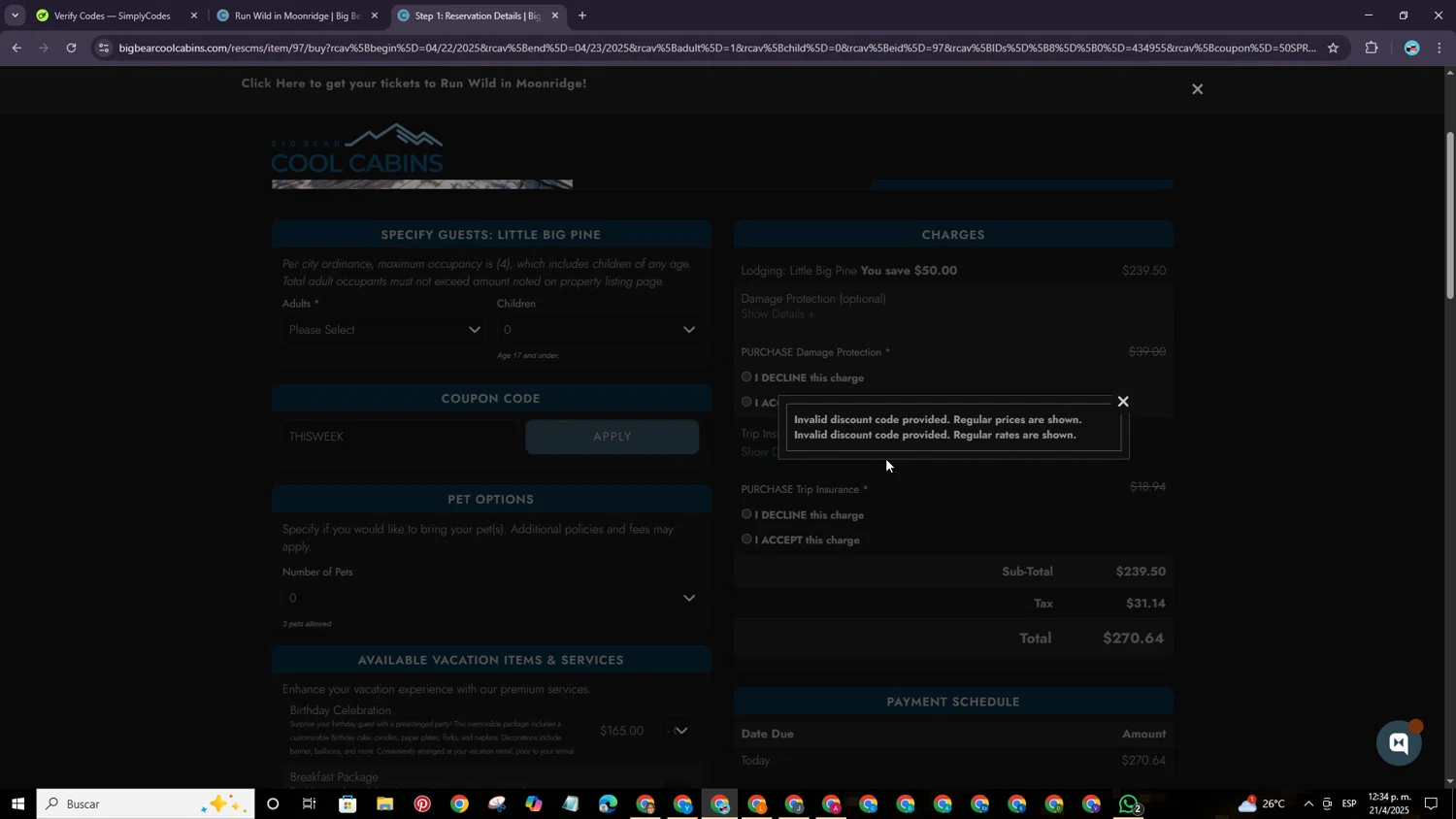
Task: Click the page vertical scrollbar
Action: pyautogui.click(x=1450, y=215)
